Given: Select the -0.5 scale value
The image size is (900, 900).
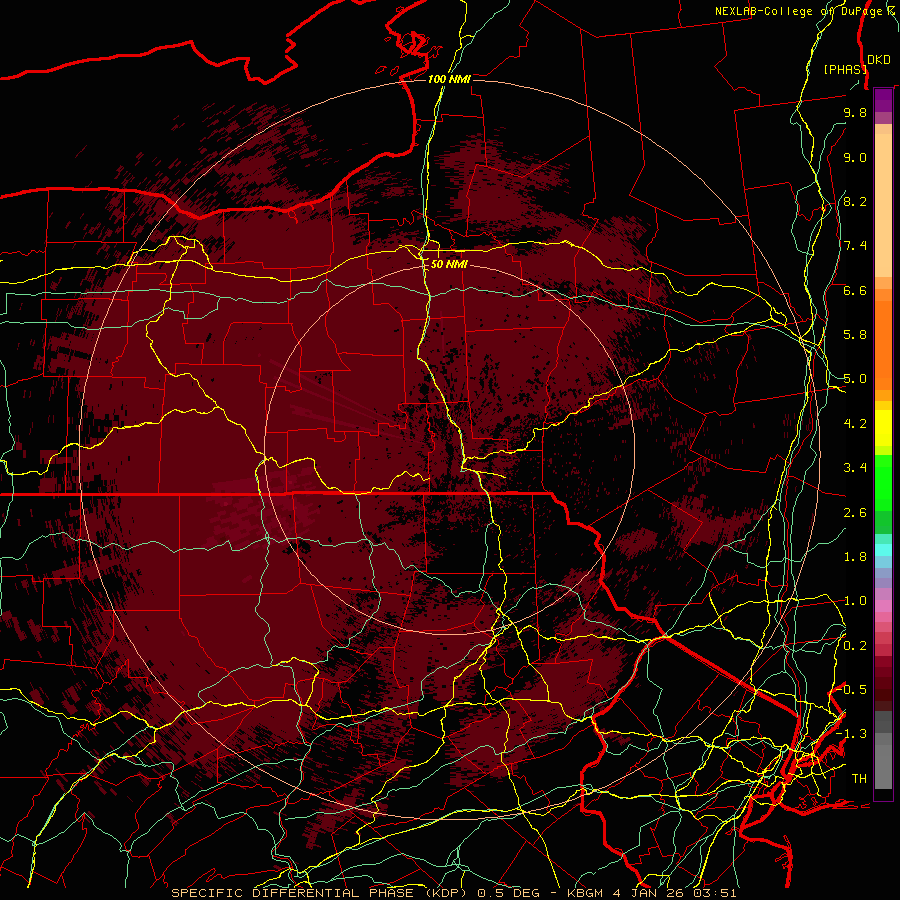Looking at the screenshot, I should click(x=852, y=690).
